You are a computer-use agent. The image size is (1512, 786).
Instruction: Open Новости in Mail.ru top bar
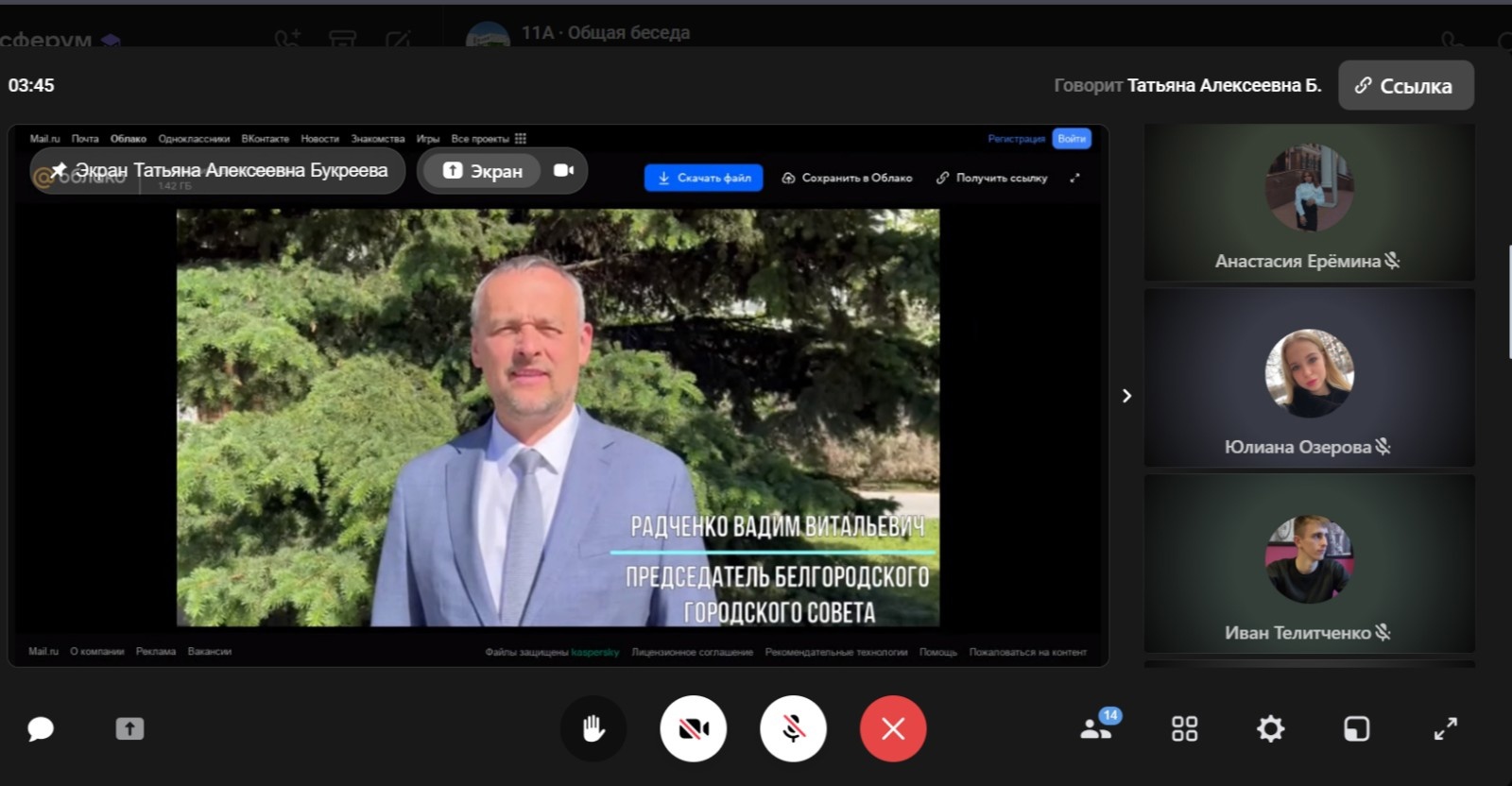(320, 139)
